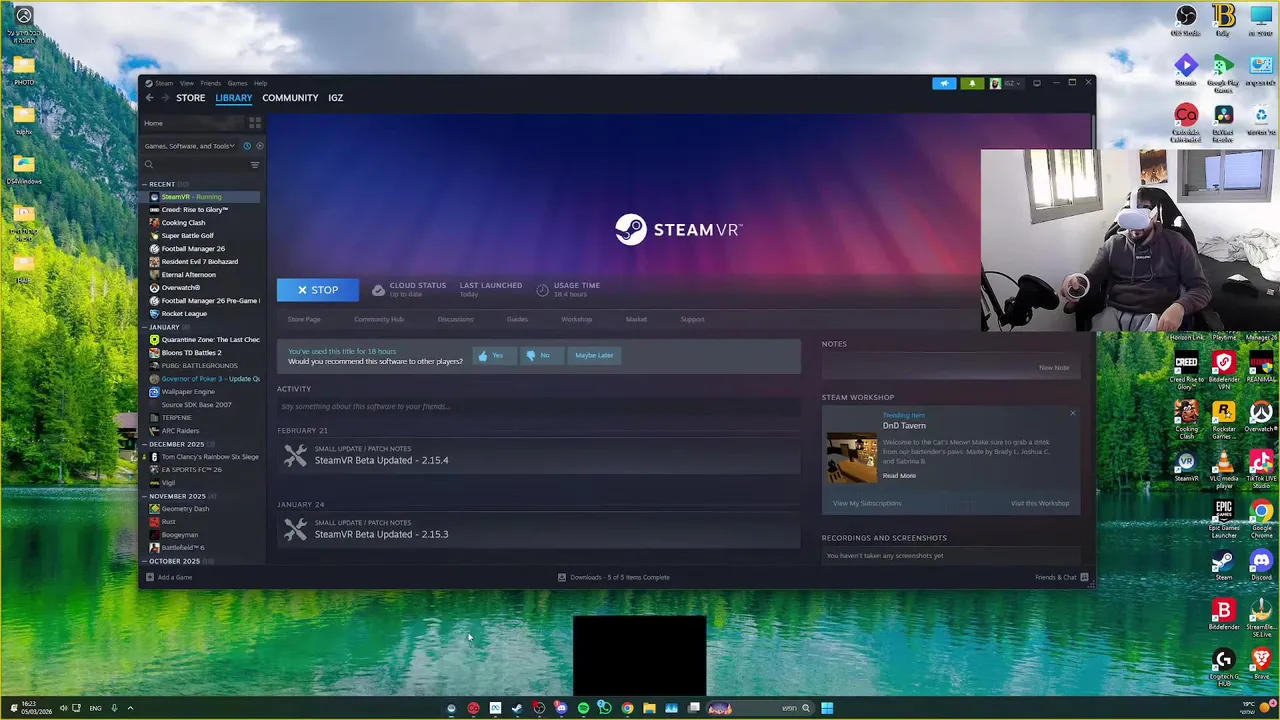1280x720 pixels.
Task: Click the Add a Game plus icon
Action: (x=150, y=577)
